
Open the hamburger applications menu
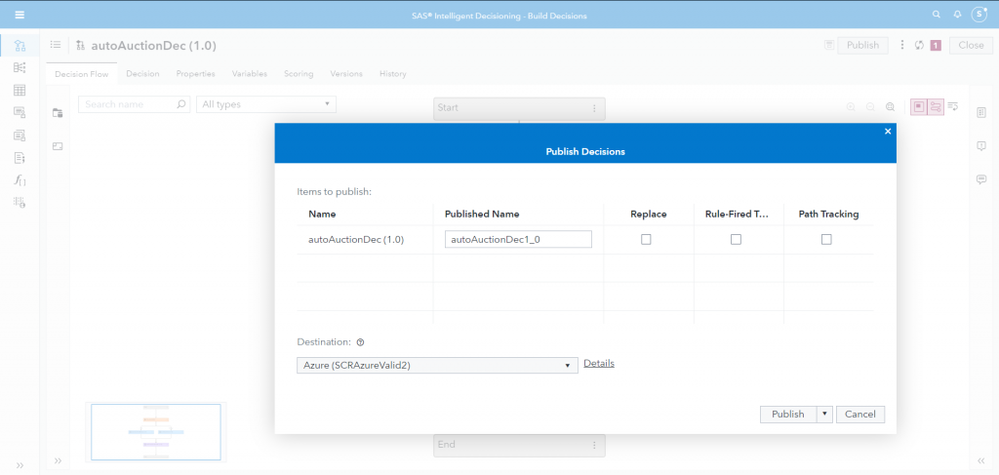pyautogui.click(x=19, y=15)
